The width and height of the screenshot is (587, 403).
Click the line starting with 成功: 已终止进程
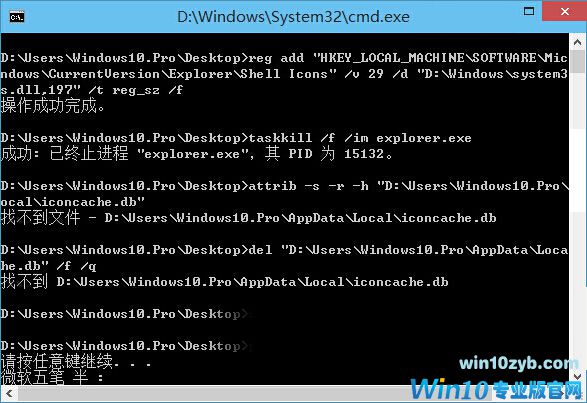(197, 154)
